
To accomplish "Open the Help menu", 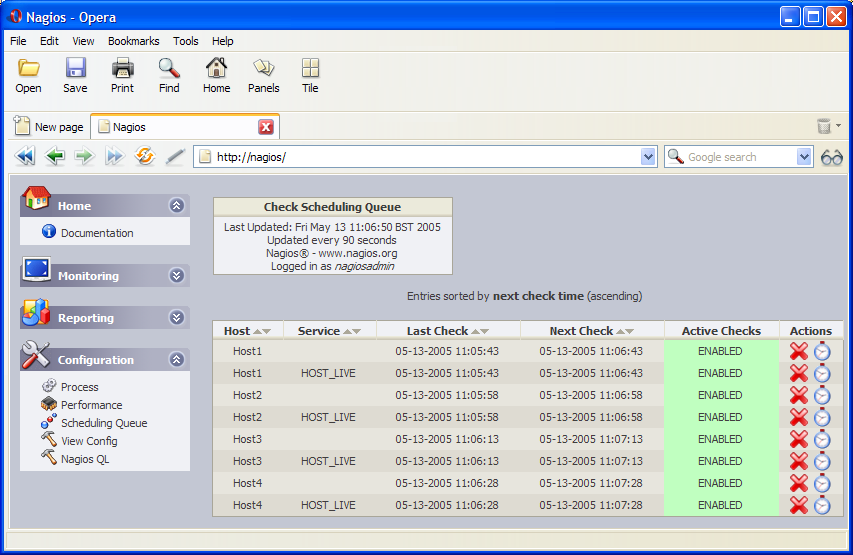I will point(222,41).
